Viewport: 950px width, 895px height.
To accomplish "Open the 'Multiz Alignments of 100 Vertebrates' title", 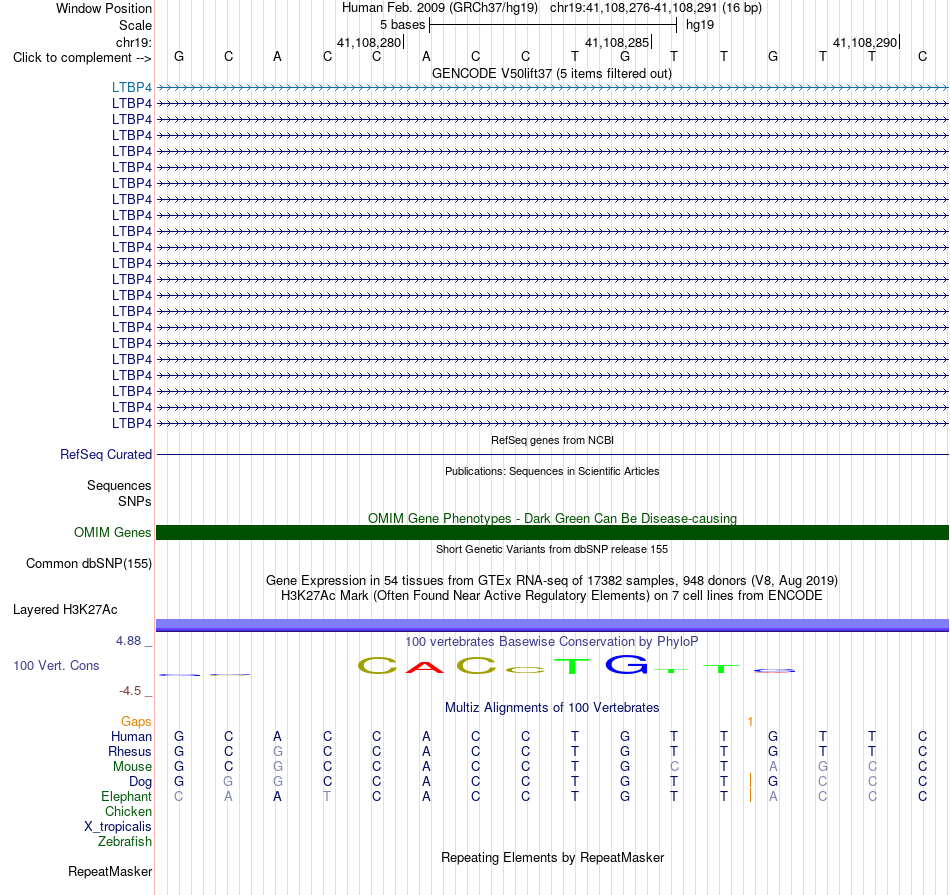I will (x=552, y=708).
